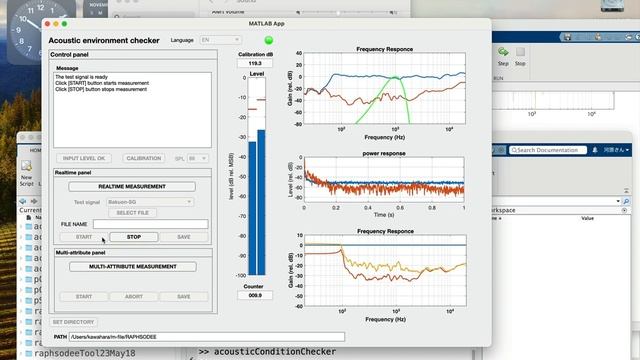Click the Search Documentation field
Image resolution: width=640 pixels, height=360 pixels.
(548, 150)
